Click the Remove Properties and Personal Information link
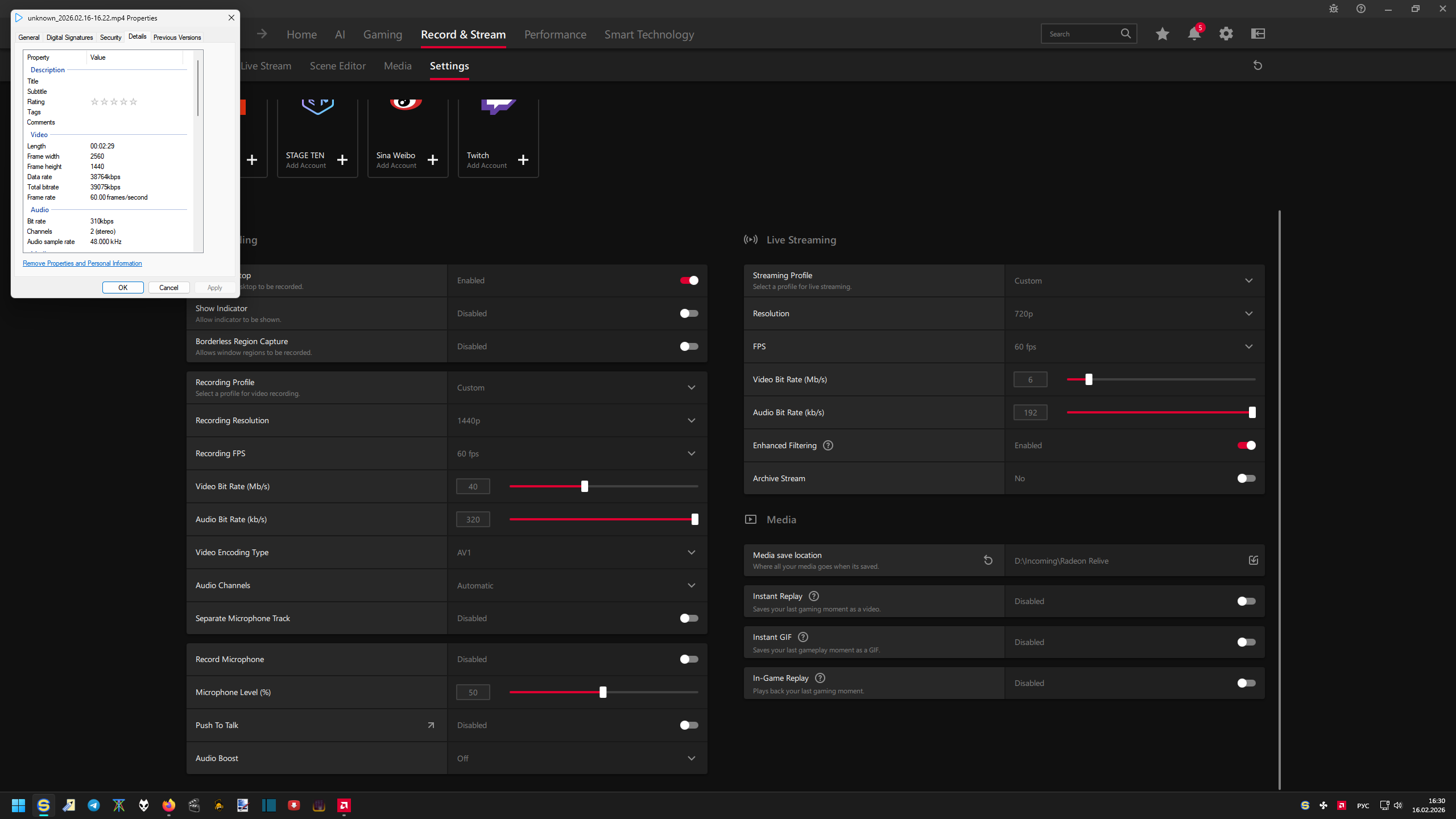This screenshot has width=1456, height=819. tap(82, 263)
